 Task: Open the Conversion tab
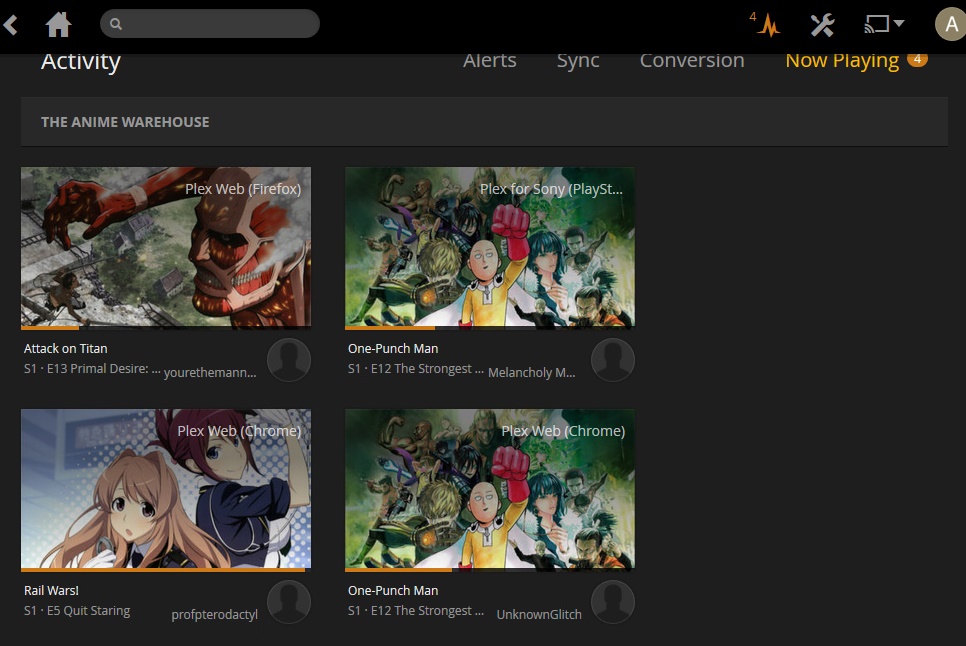click(692, 61)
